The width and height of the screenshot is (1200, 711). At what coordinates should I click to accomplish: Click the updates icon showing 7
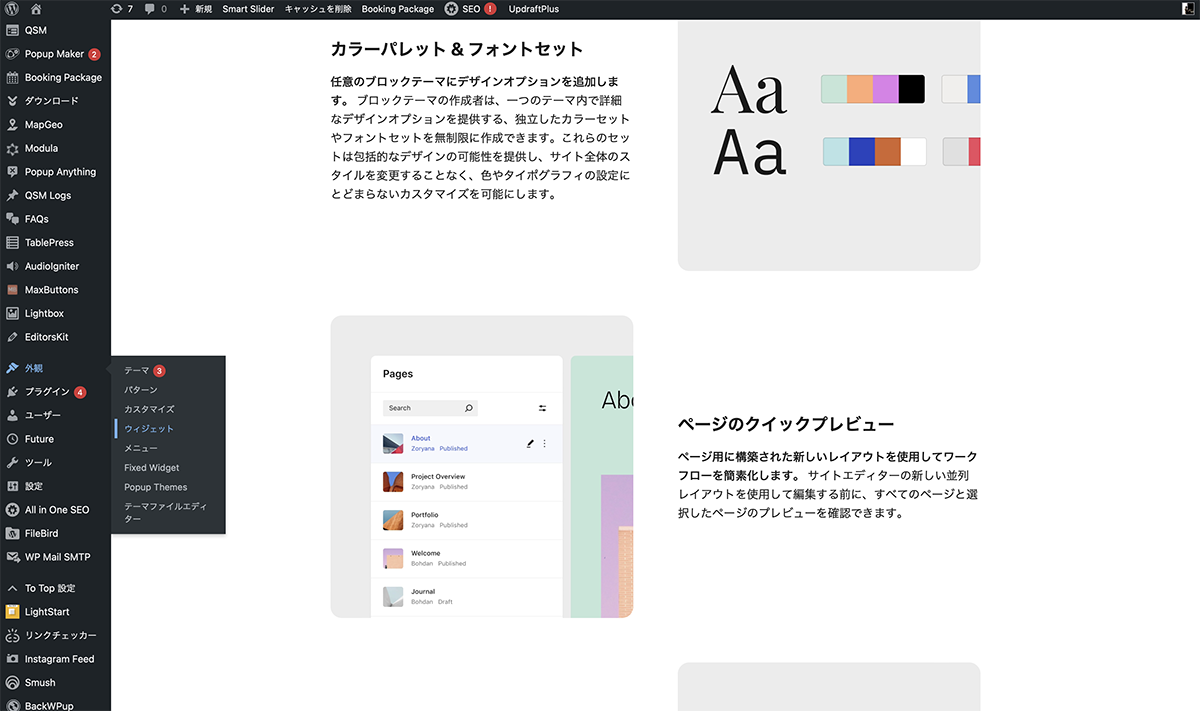point(121,9)
